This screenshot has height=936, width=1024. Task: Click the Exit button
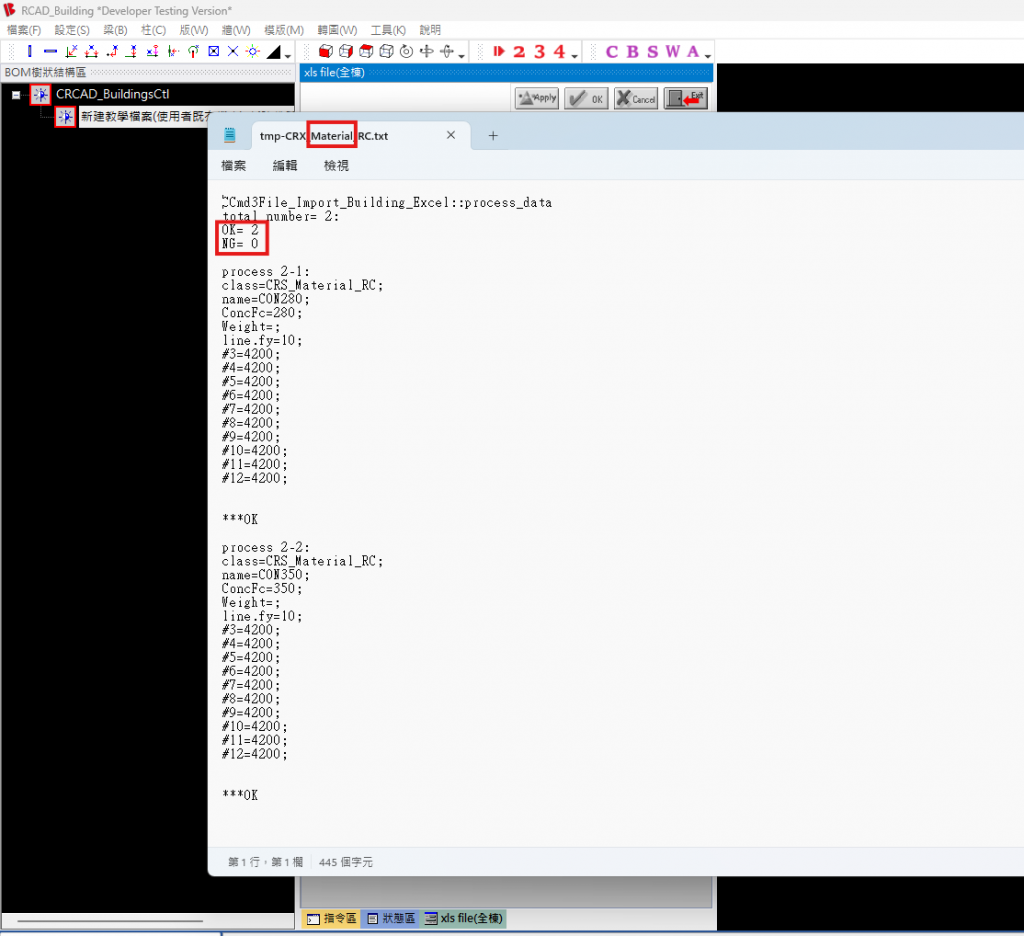click(686, 99)
